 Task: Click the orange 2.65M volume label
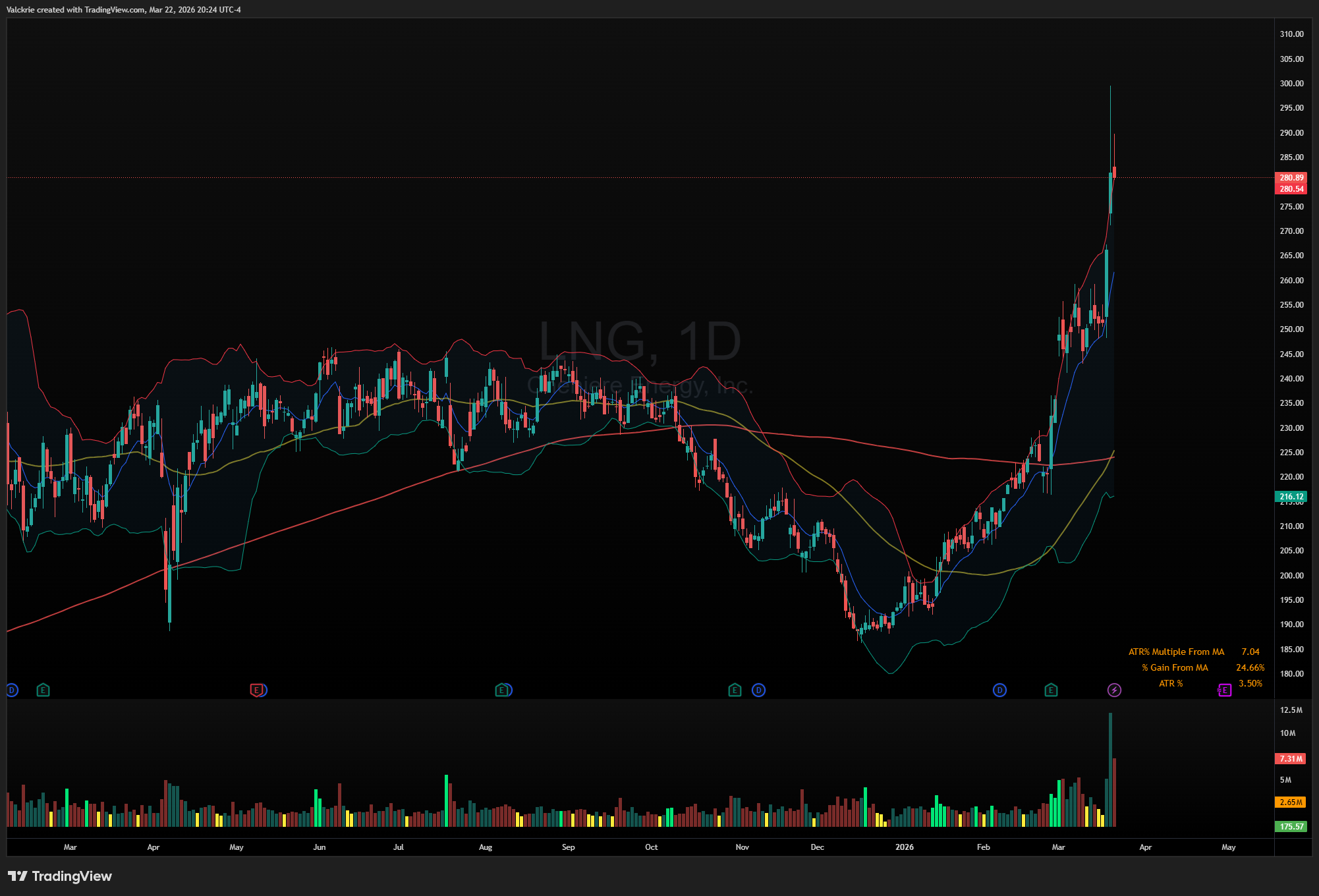(1291, 802)
